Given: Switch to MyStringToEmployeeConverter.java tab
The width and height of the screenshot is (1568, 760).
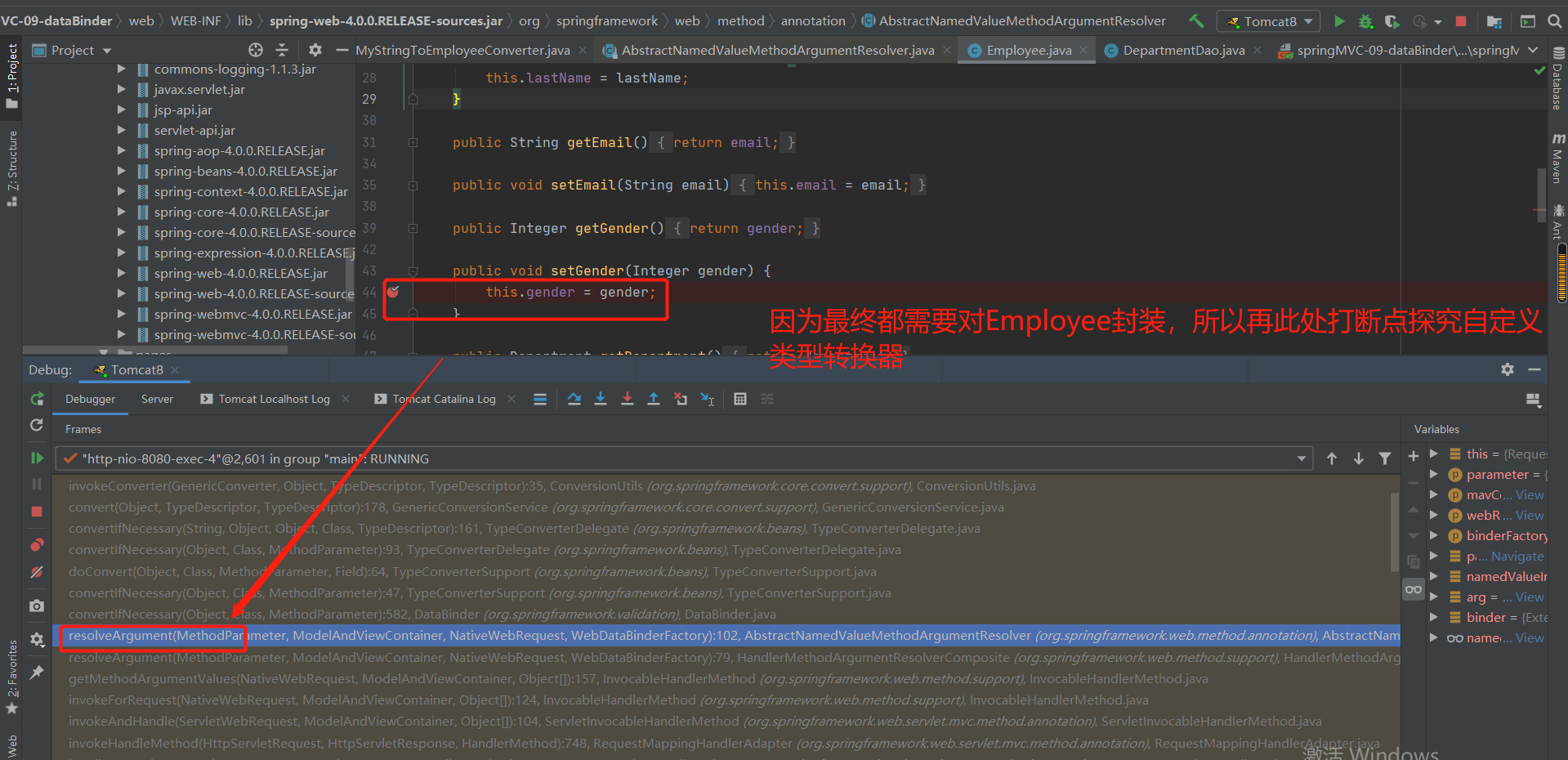Looking at the screenshot, I should (462, 51).
